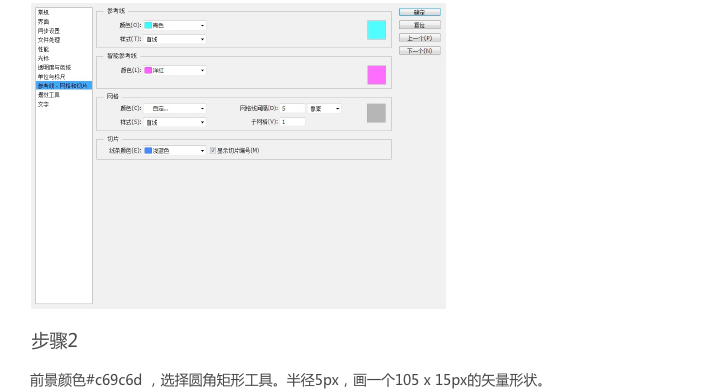720x392 pixels.
Task: Click the gray grid color swatch
Action: tap(377, 113)
